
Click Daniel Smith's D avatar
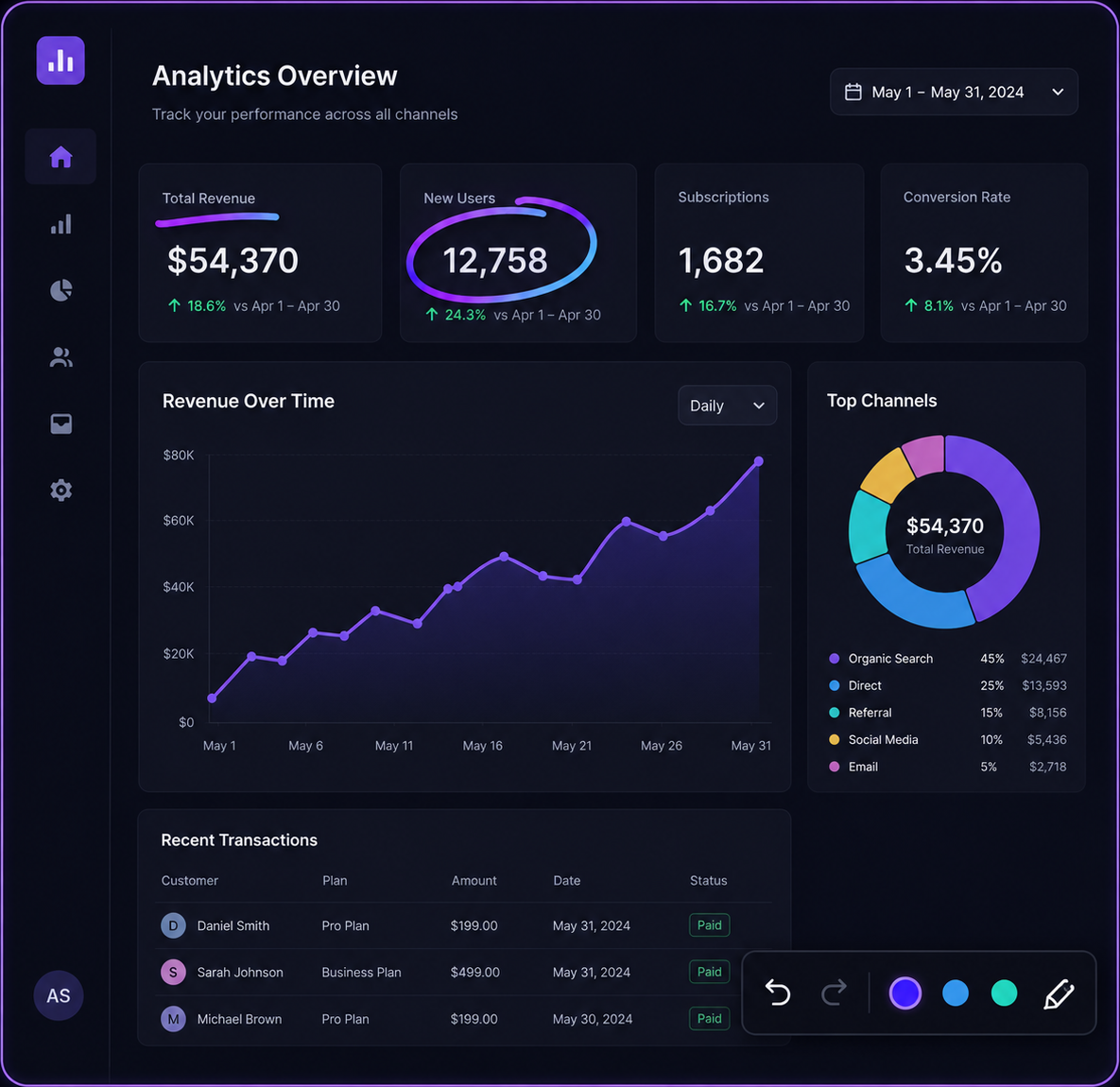pos(173,925)
